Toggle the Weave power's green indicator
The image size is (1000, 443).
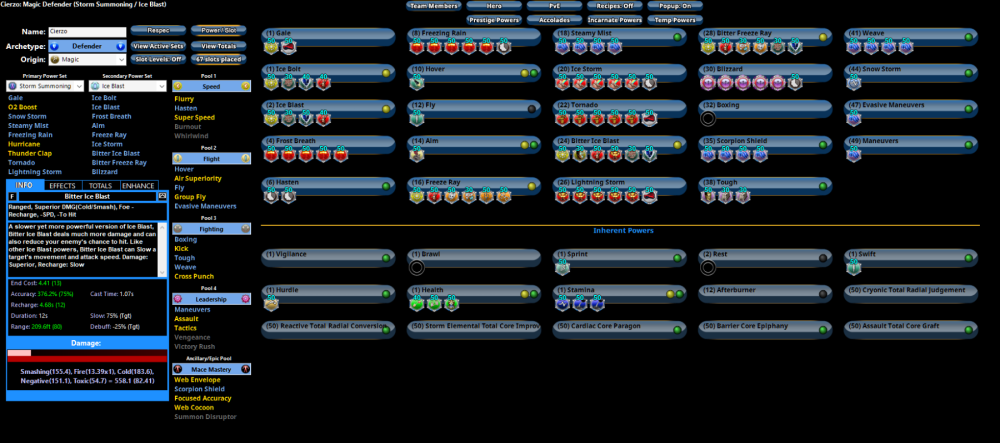(968, 36)
